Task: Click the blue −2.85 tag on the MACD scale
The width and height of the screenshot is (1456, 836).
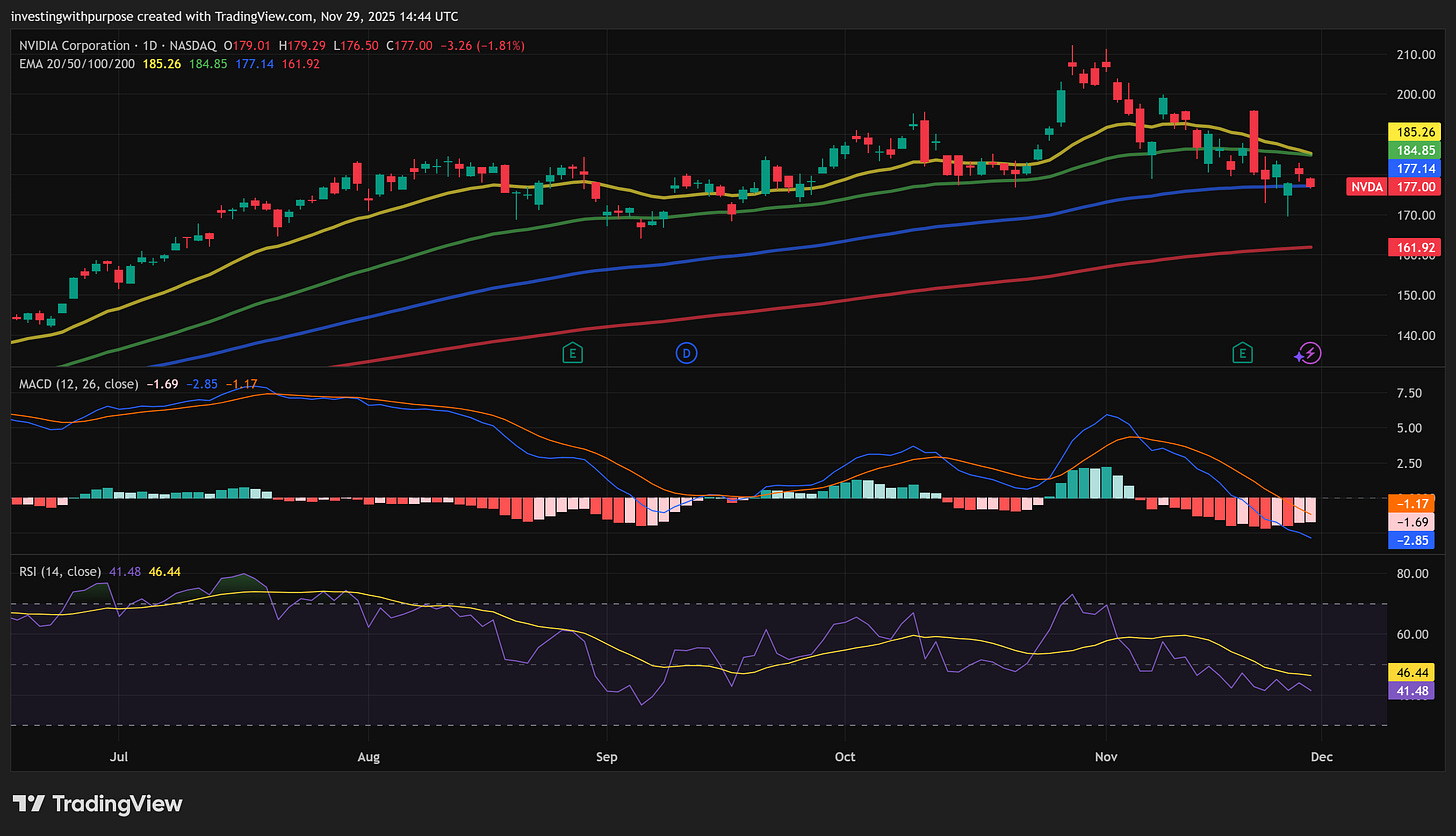Action: [1413, 540]
